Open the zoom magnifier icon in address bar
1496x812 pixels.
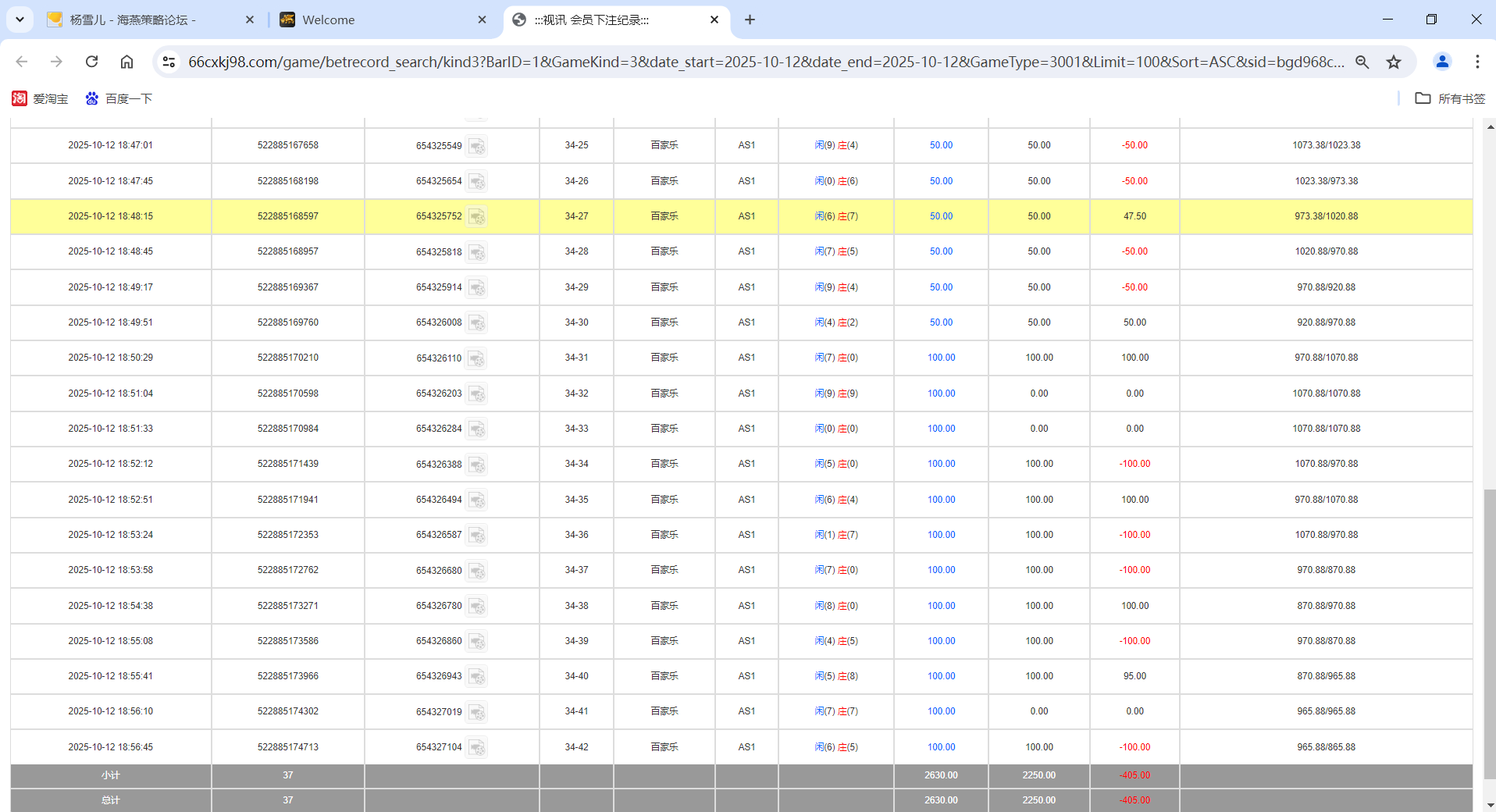(1362, 62)
